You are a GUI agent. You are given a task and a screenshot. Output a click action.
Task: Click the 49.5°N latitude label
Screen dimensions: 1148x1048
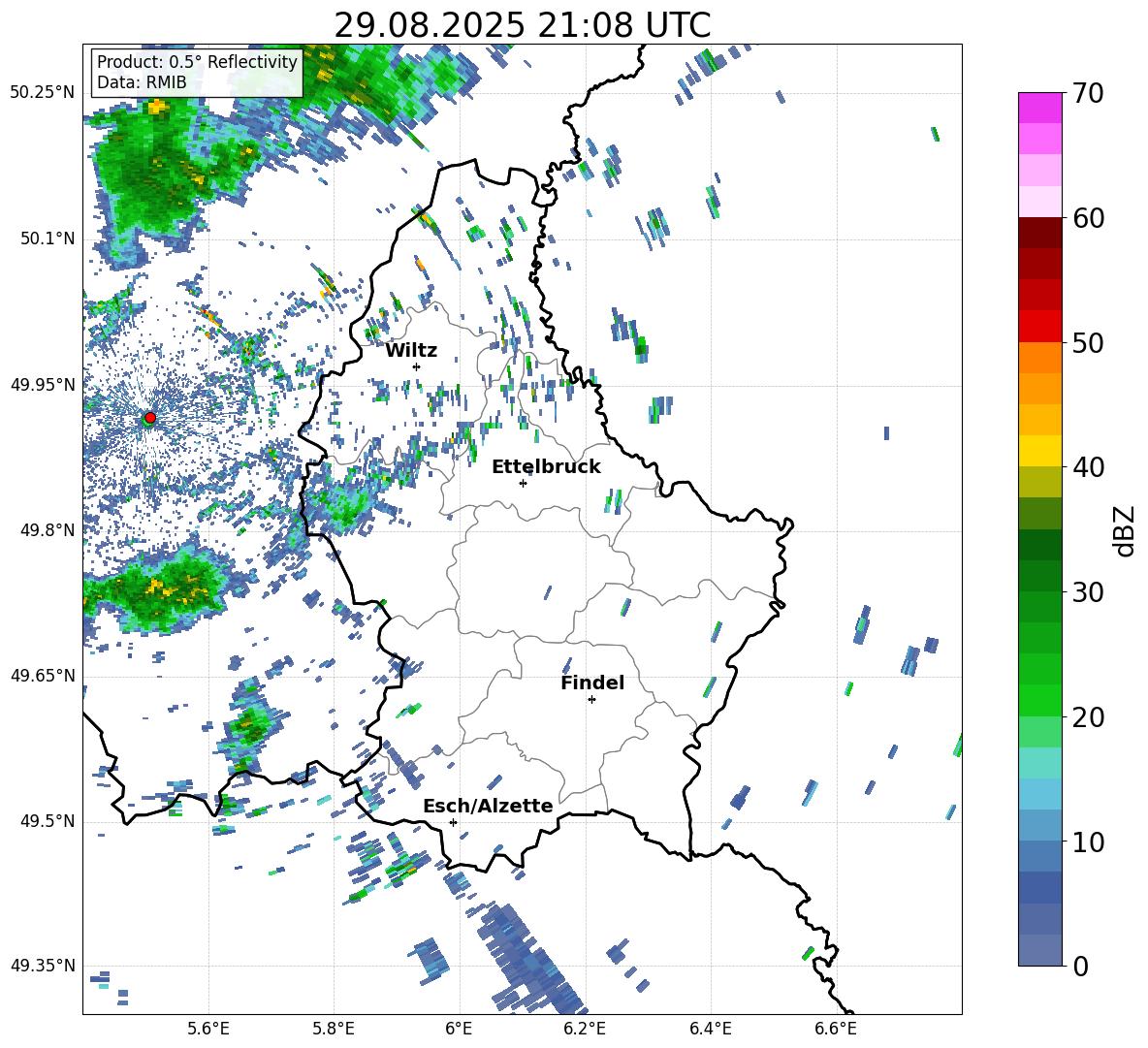(47, 820)
